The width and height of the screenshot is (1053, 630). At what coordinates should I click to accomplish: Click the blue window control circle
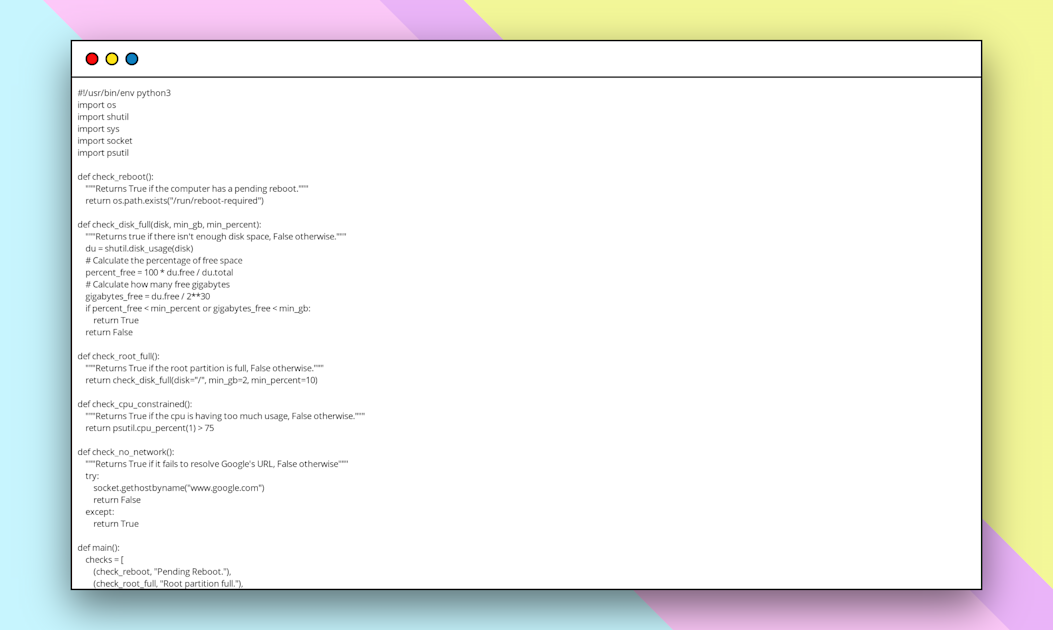coord(131,58)
